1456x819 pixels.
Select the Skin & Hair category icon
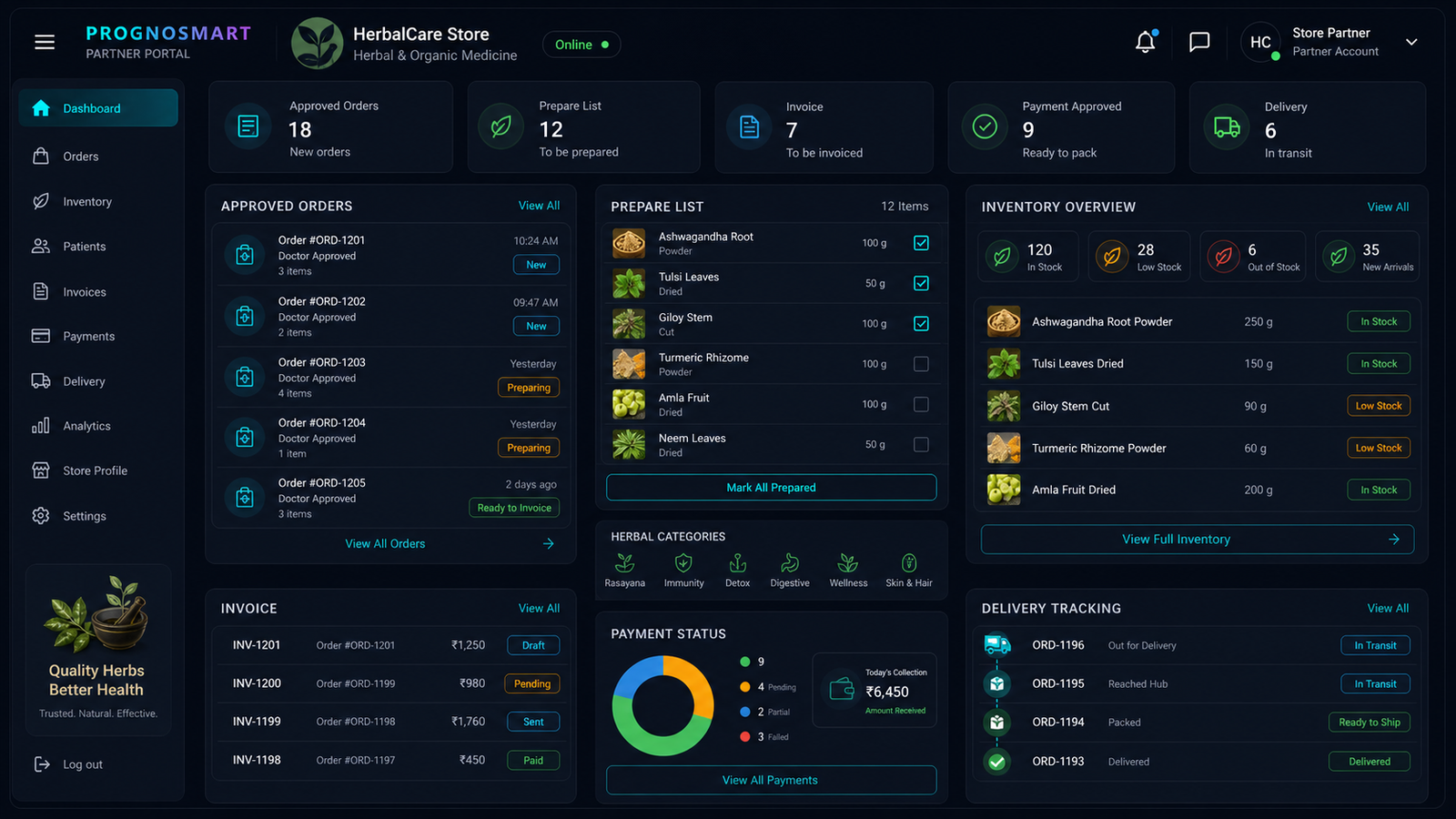click(909, 563)
